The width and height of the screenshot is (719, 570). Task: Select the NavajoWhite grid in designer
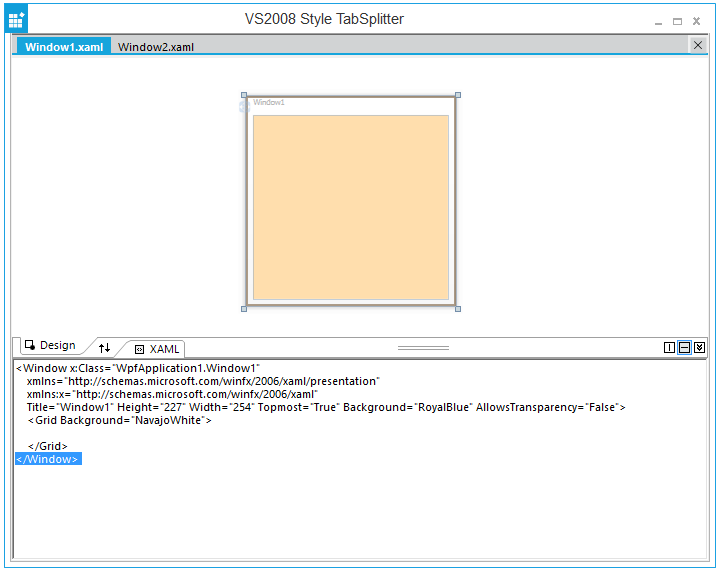pos(350,207)
